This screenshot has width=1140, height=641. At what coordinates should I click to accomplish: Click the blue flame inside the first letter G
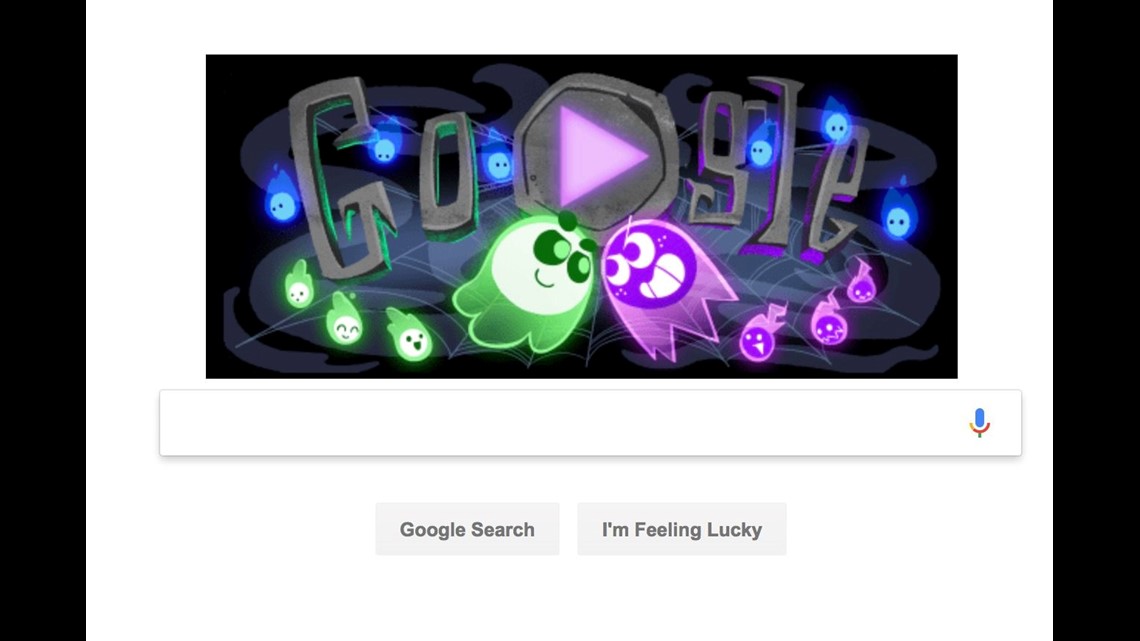384,142
